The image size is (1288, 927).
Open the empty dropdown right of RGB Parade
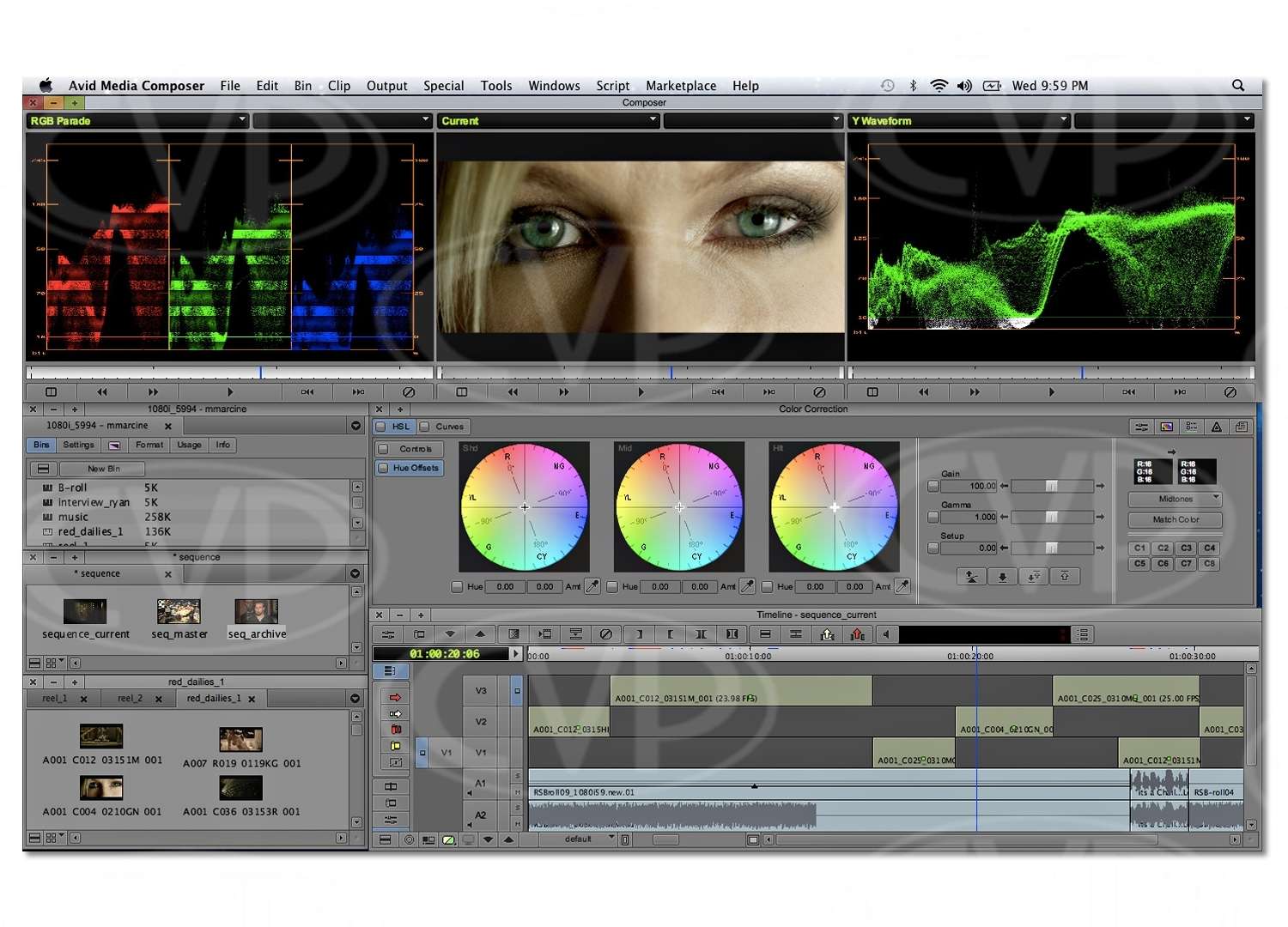(342, 121)
